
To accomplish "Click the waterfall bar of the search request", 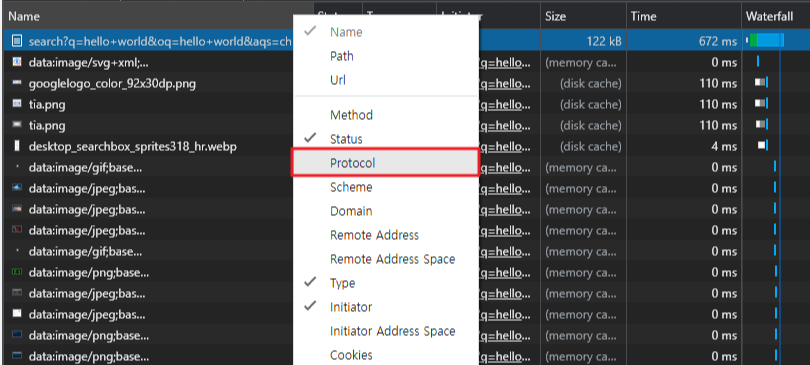I will click(766, 40).
